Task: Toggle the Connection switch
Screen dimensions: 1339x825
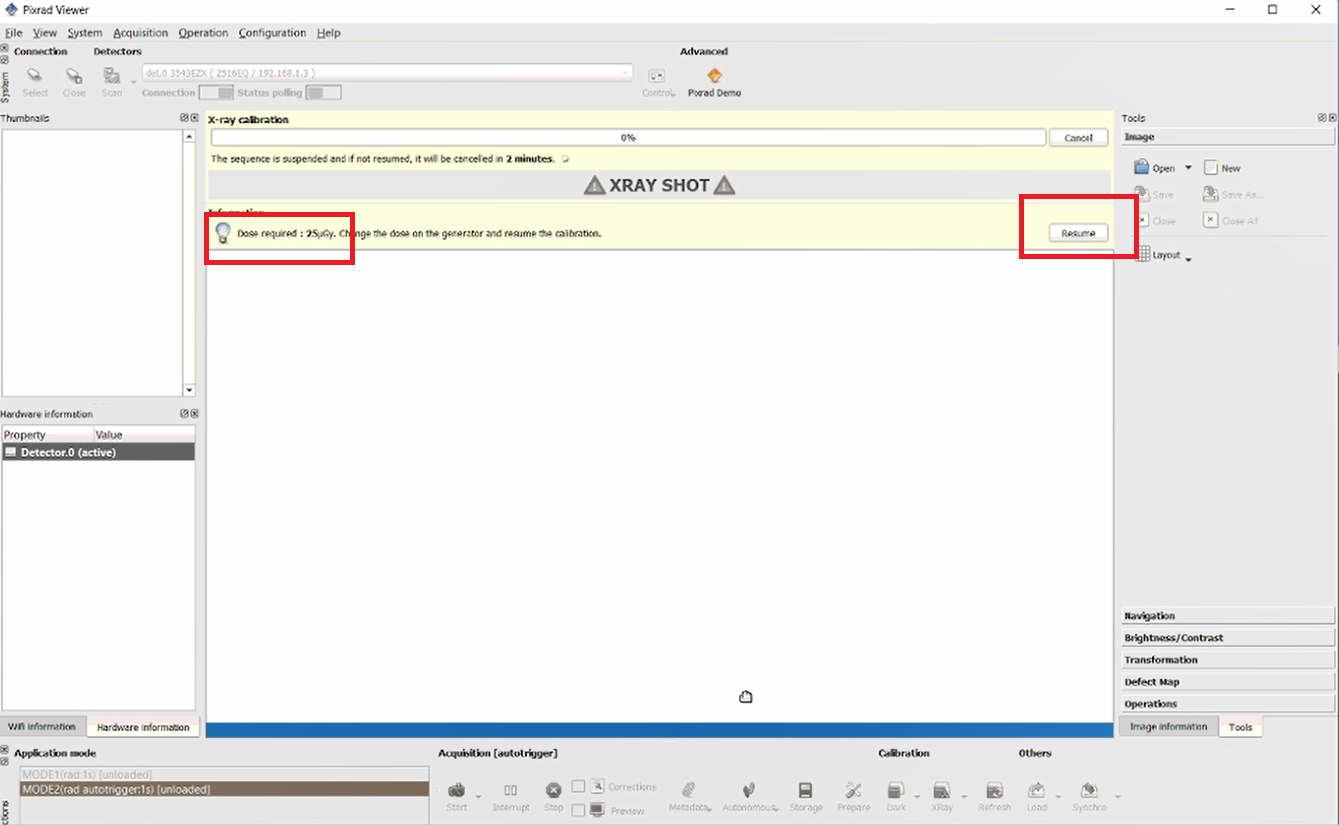Action: (216, 93)
